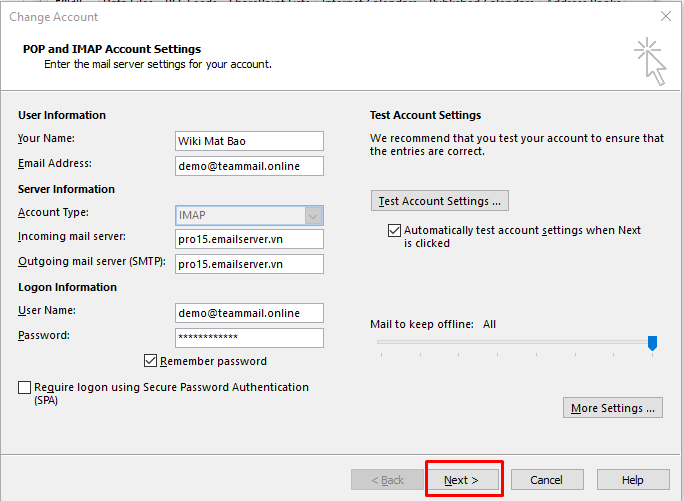
Task: Click the cursor sparkle icon in header
Action: click(x=649, y=61)
